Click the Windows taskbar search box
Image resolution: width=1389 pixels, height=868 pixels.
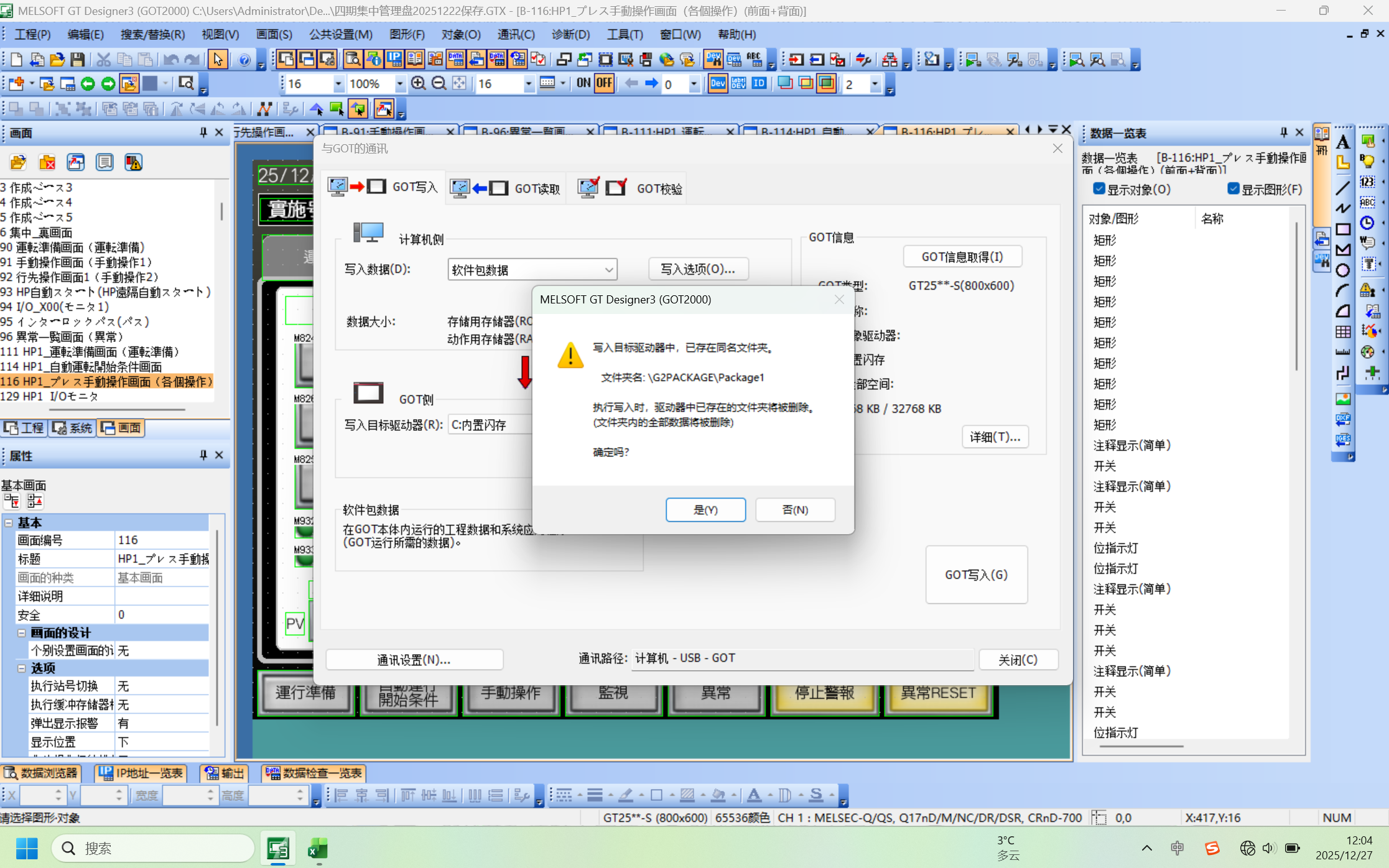click(152, 848)
